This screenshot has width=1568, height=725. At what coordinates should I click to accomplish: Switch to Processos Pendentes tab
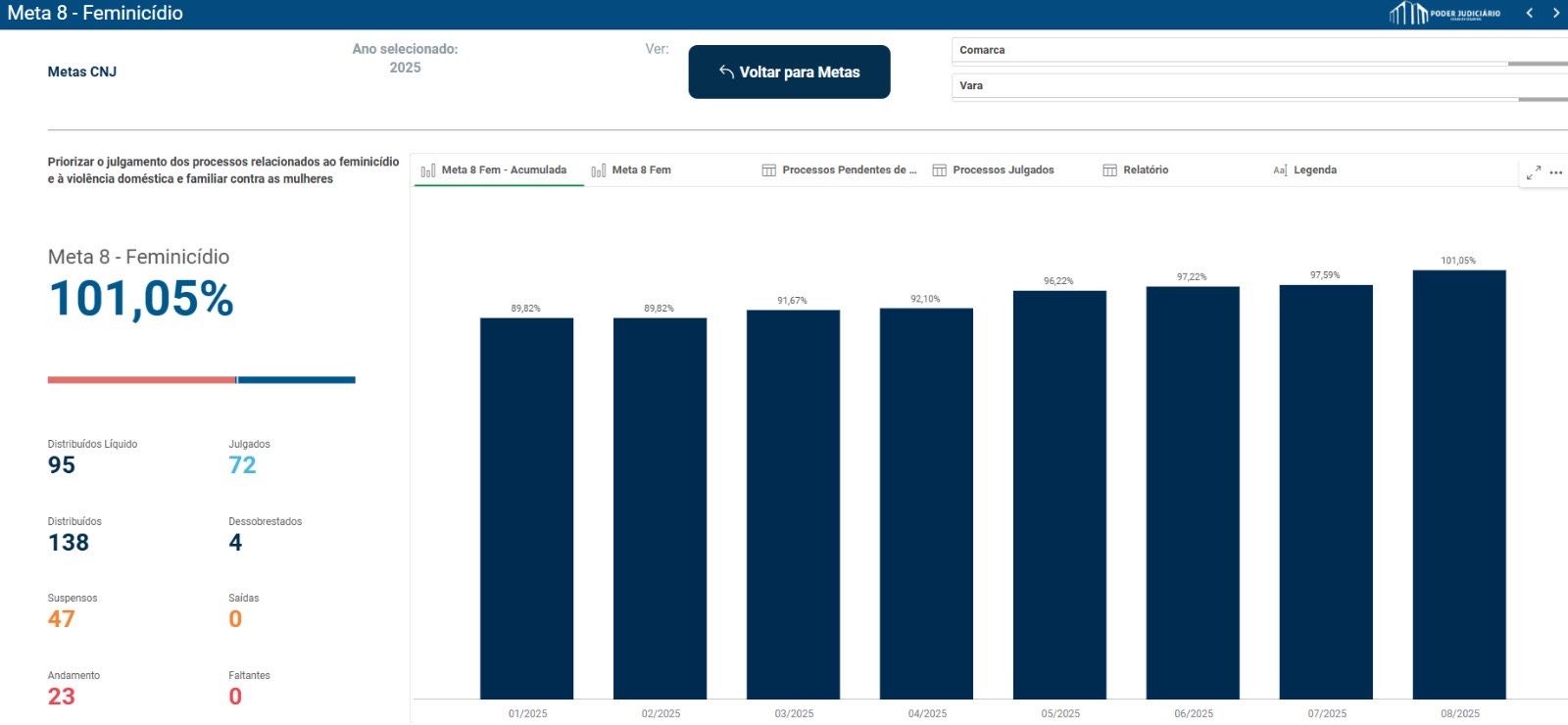848,170
